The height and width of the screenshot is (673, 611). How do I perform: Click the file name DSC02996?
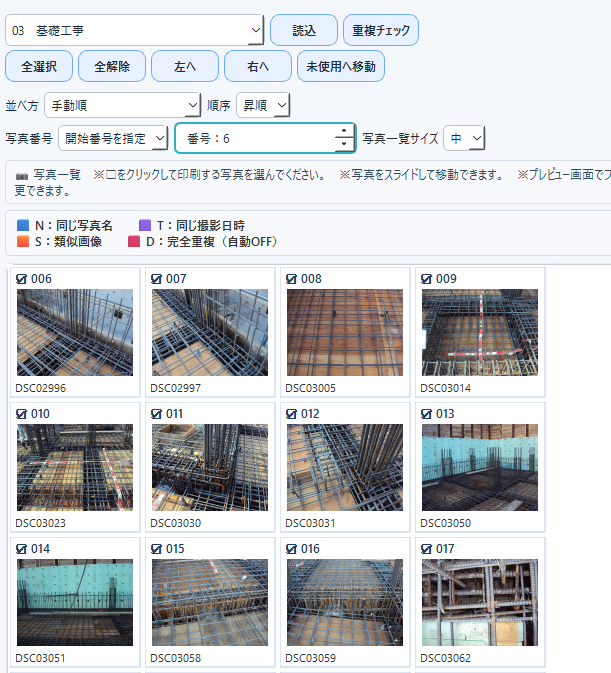pyautogui.click(x=40, y=388)
